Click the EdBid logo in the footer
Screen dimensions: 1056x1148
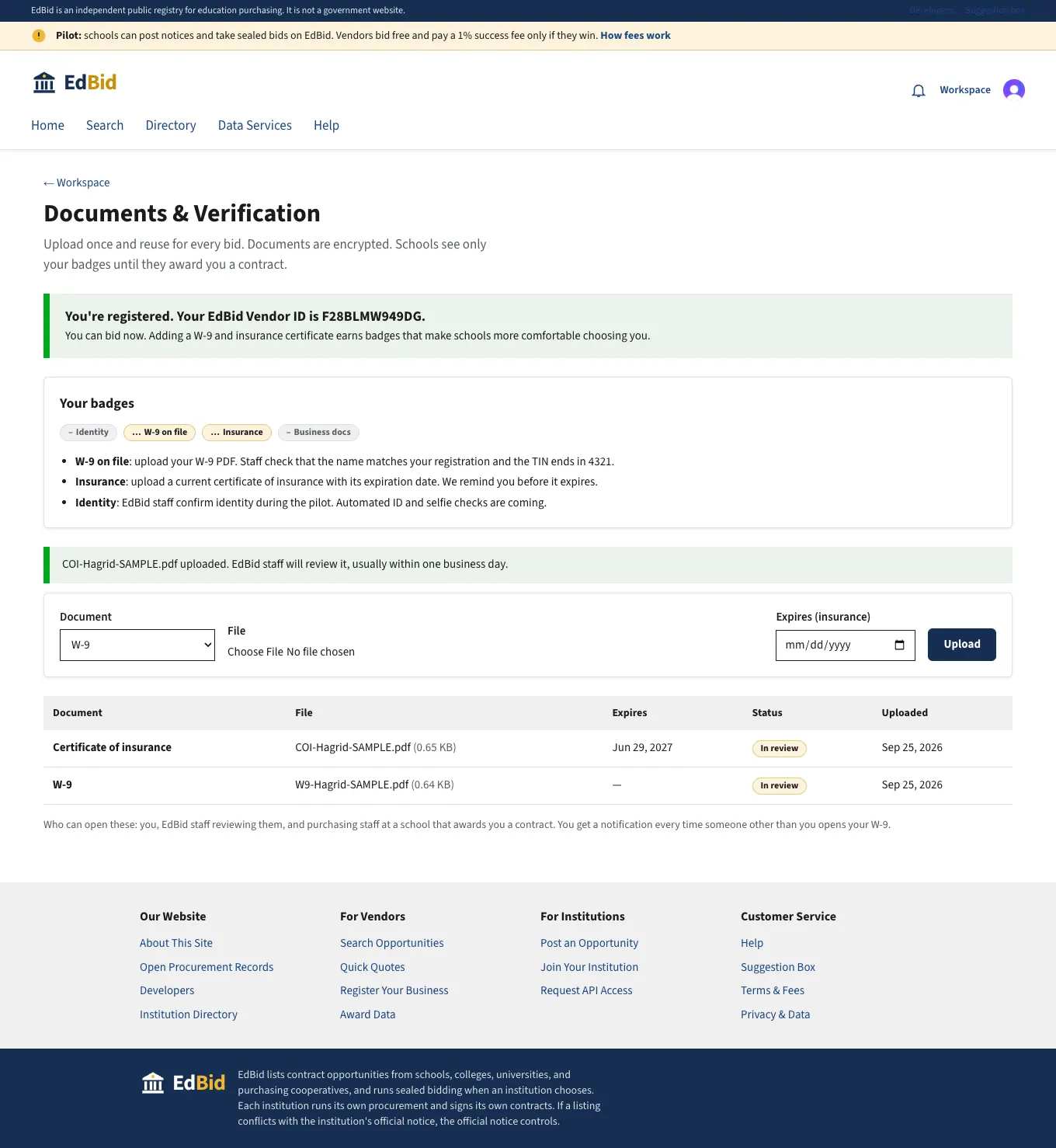pos(183,1083)
